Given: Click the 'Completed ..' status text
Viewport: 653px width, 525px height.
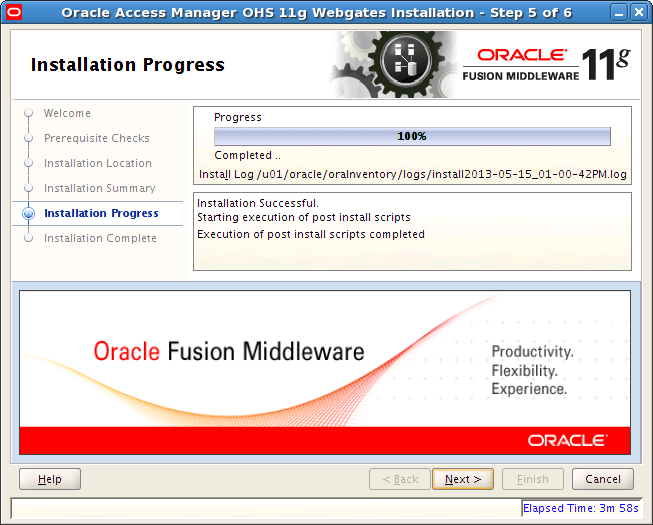Looking at the screenshot, I should (x=247, y=155).
